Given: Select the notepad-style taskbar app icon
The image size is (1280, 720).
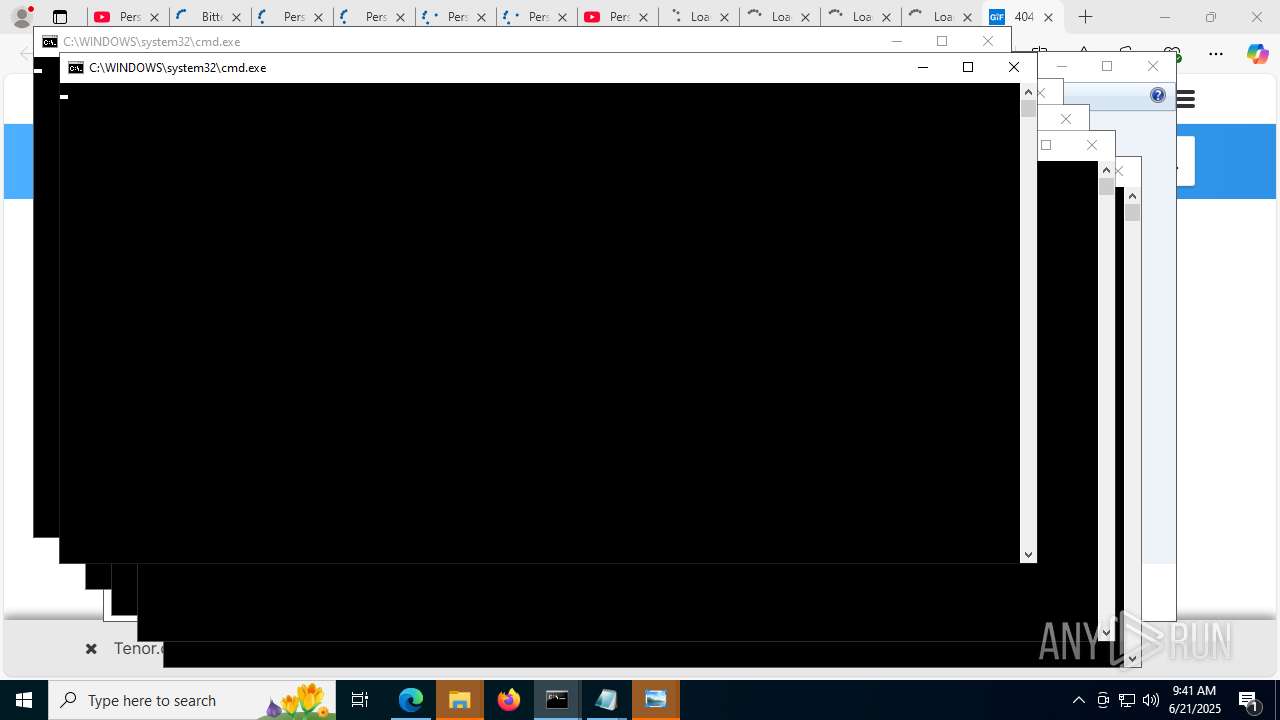Looking at the screenshot, I should (606, 700).
